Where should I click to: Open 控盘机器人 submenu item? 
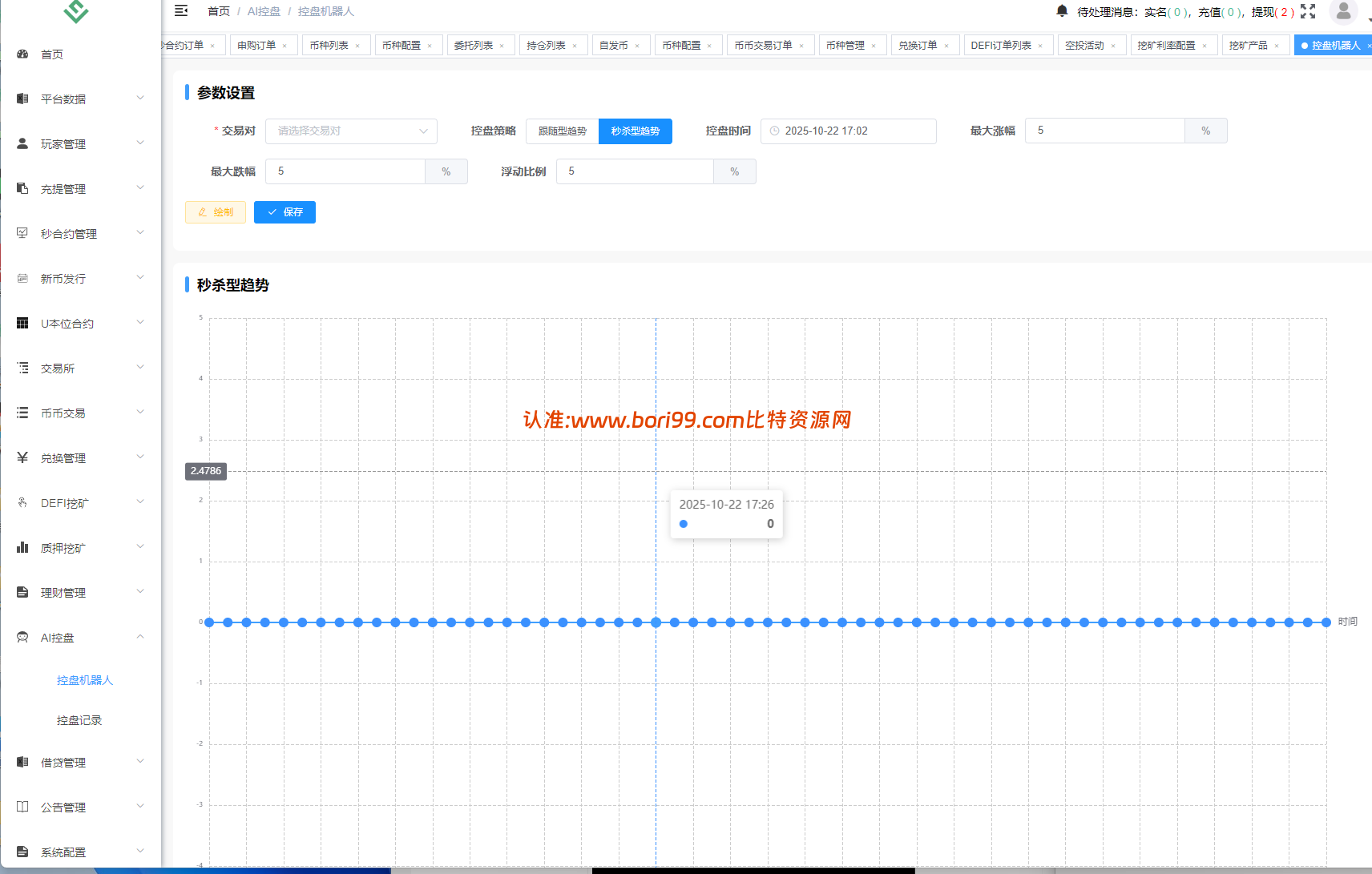85,680
